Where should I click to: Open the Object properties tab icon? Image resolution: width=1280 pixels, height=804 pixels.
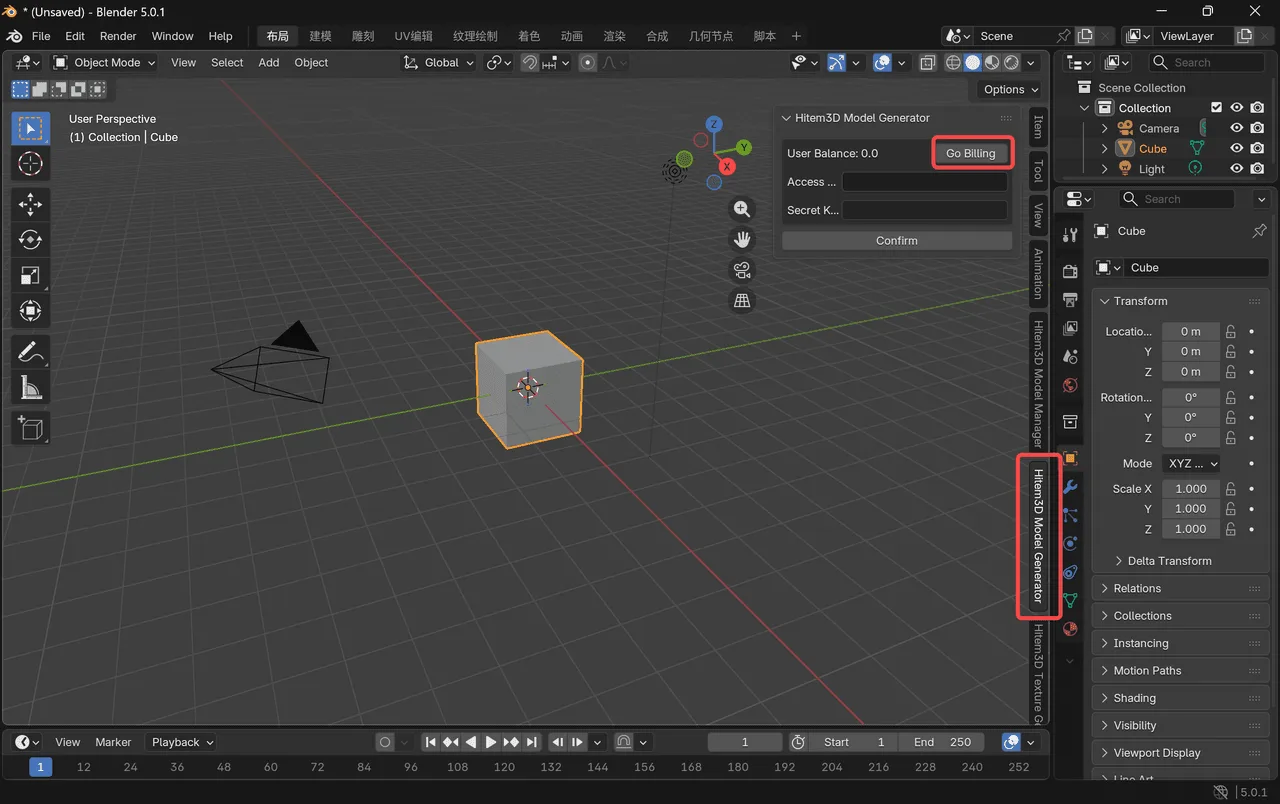point(1070,458)
